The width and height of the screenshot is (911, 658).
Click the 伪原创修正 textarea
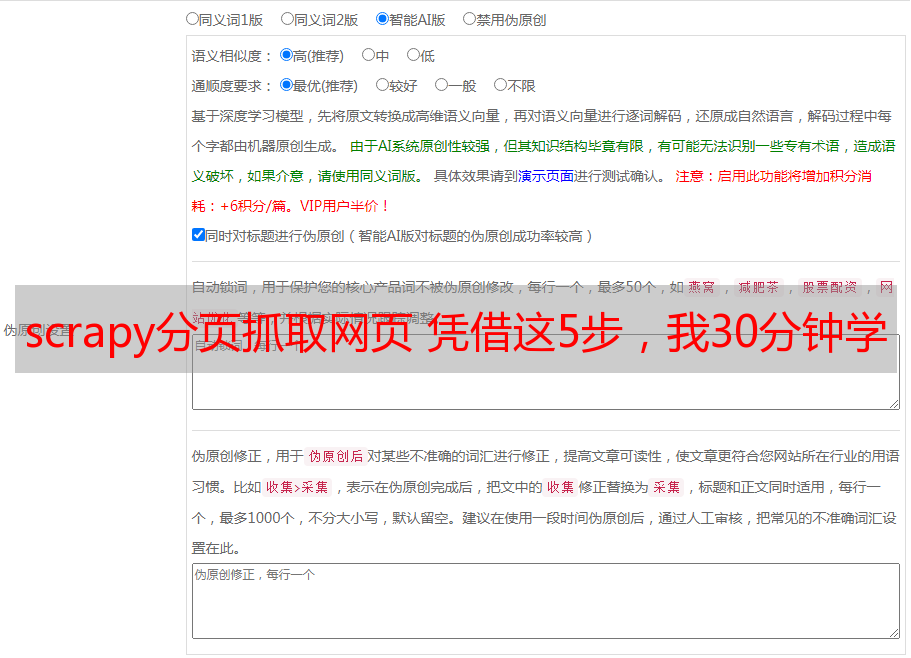click(x=546, y=601)
